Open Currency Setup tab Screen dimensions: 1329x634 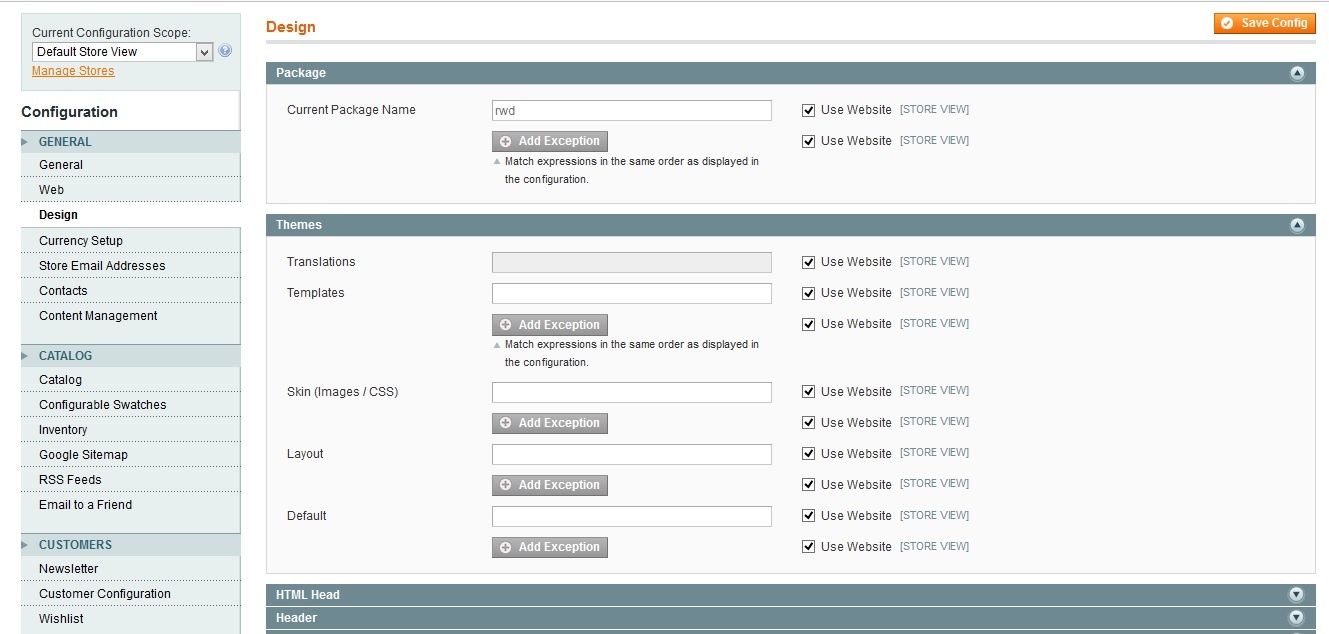(130, 241)
